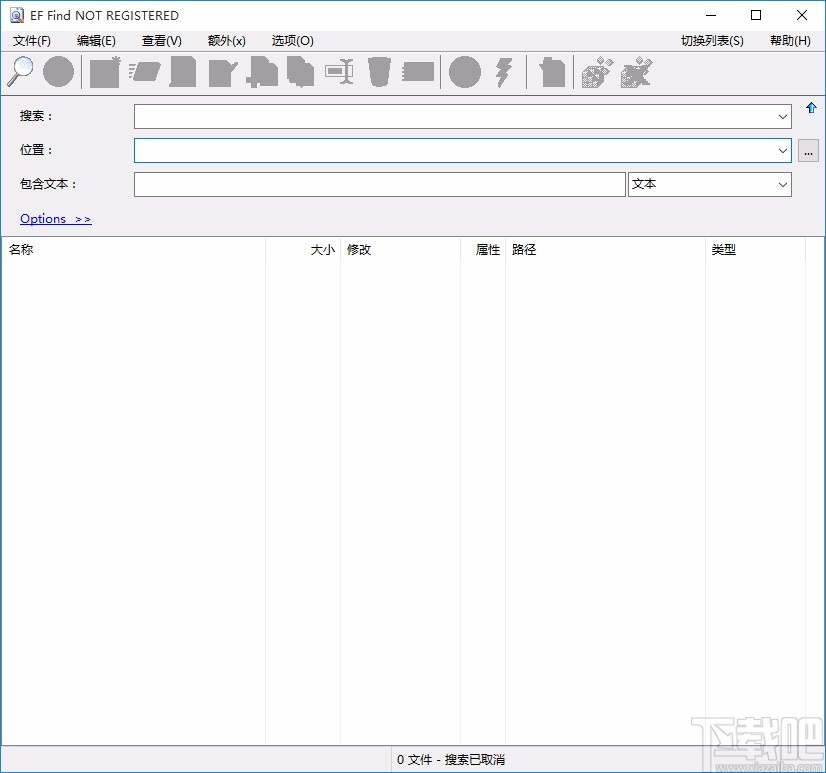The height and width of the screenshot is (773, 826).
Task: Open the 选项(O) menu
Action: (x=292, y=41)
